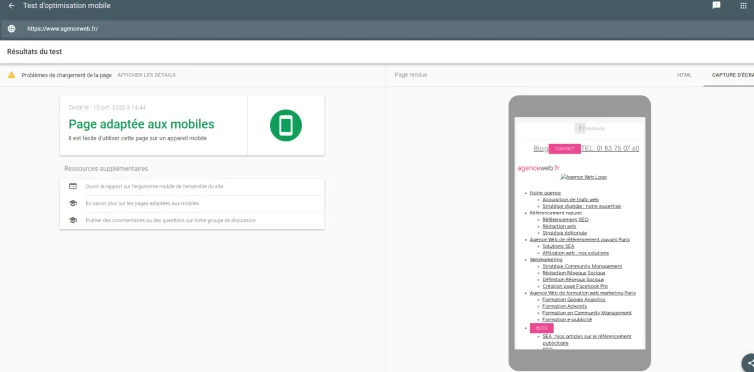Open the Google apps grid icon
The height and width of the screenshot is (372, 754).
pyautogui.click(x=743, y=6)
